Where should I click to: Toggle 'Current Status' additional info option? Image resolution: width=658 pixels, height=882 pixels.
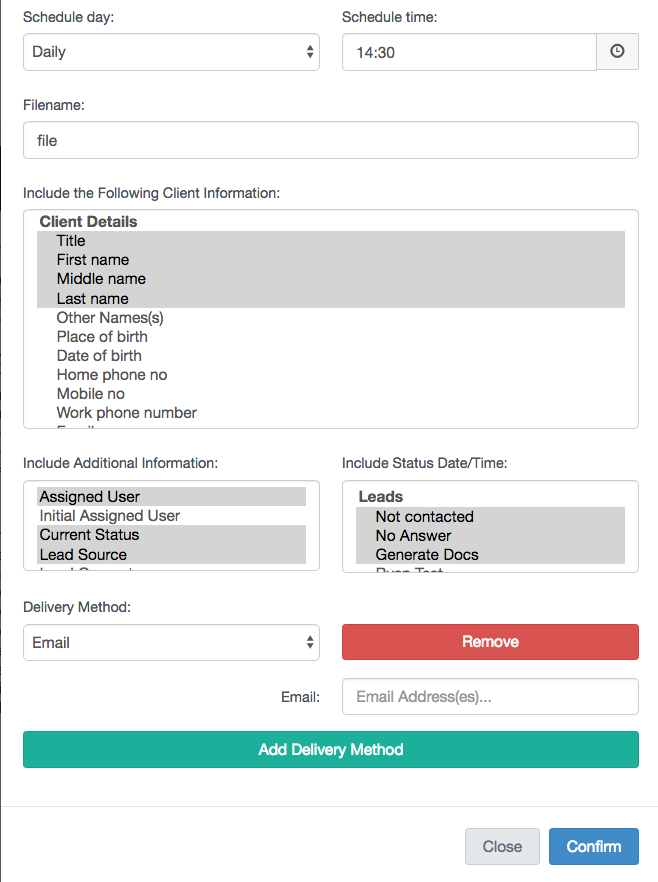(x=90, y=535)
